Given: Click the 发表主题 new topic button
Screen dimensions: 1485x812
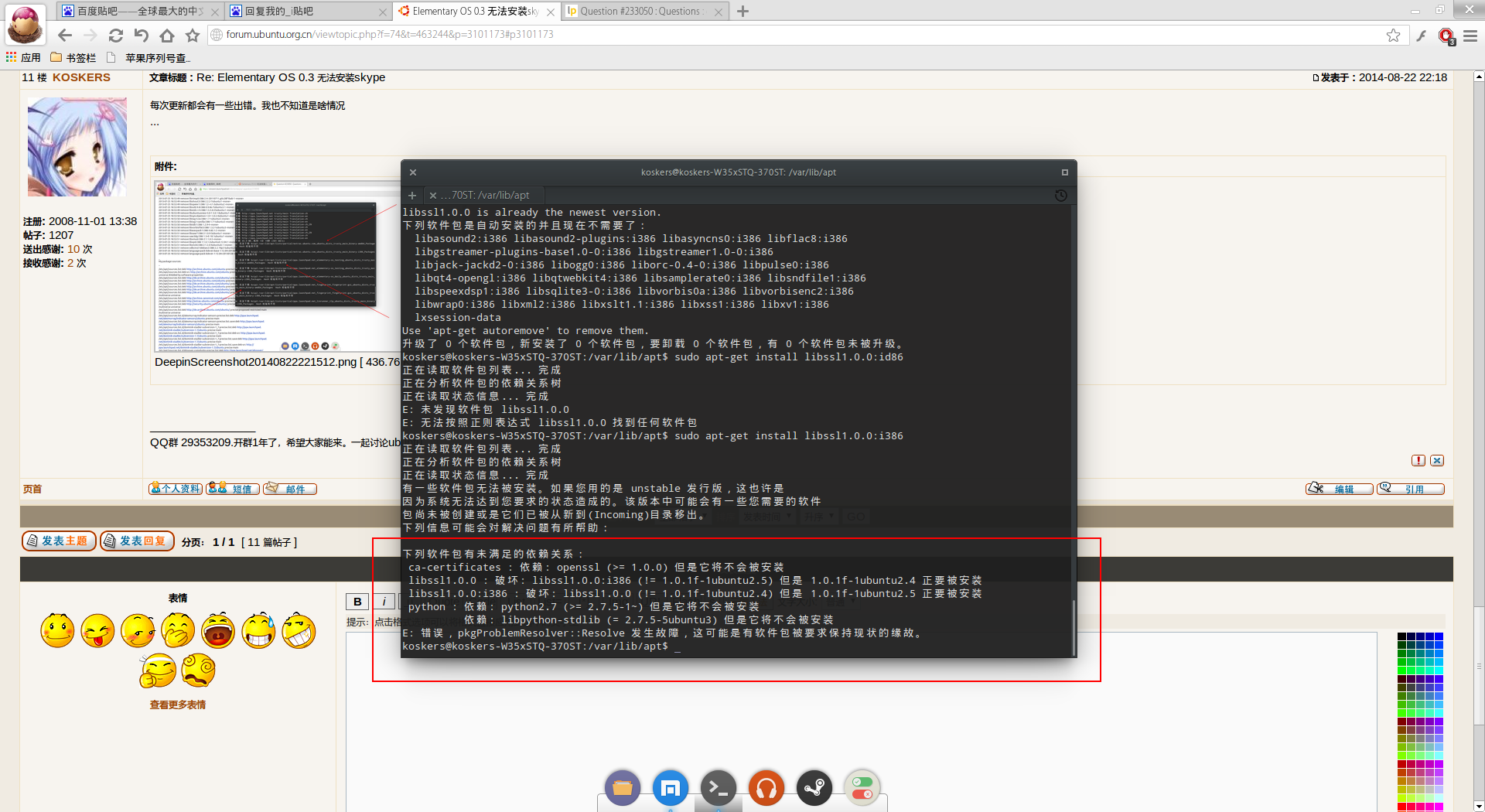Looking at the screenshot, I should point(59,541).
